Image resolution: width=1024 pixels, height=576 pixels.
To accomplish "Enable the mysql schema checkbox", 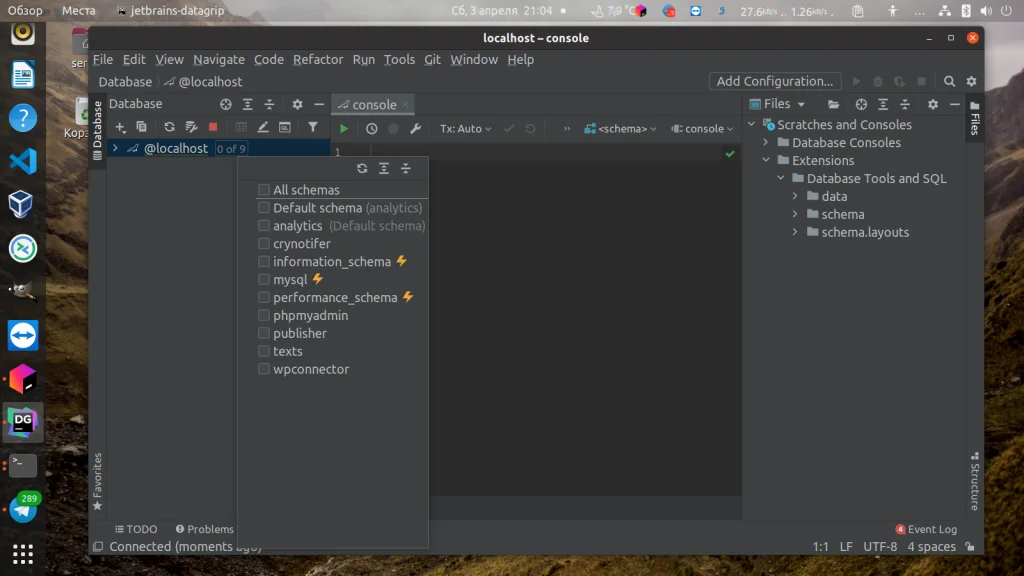I will 264,279.
